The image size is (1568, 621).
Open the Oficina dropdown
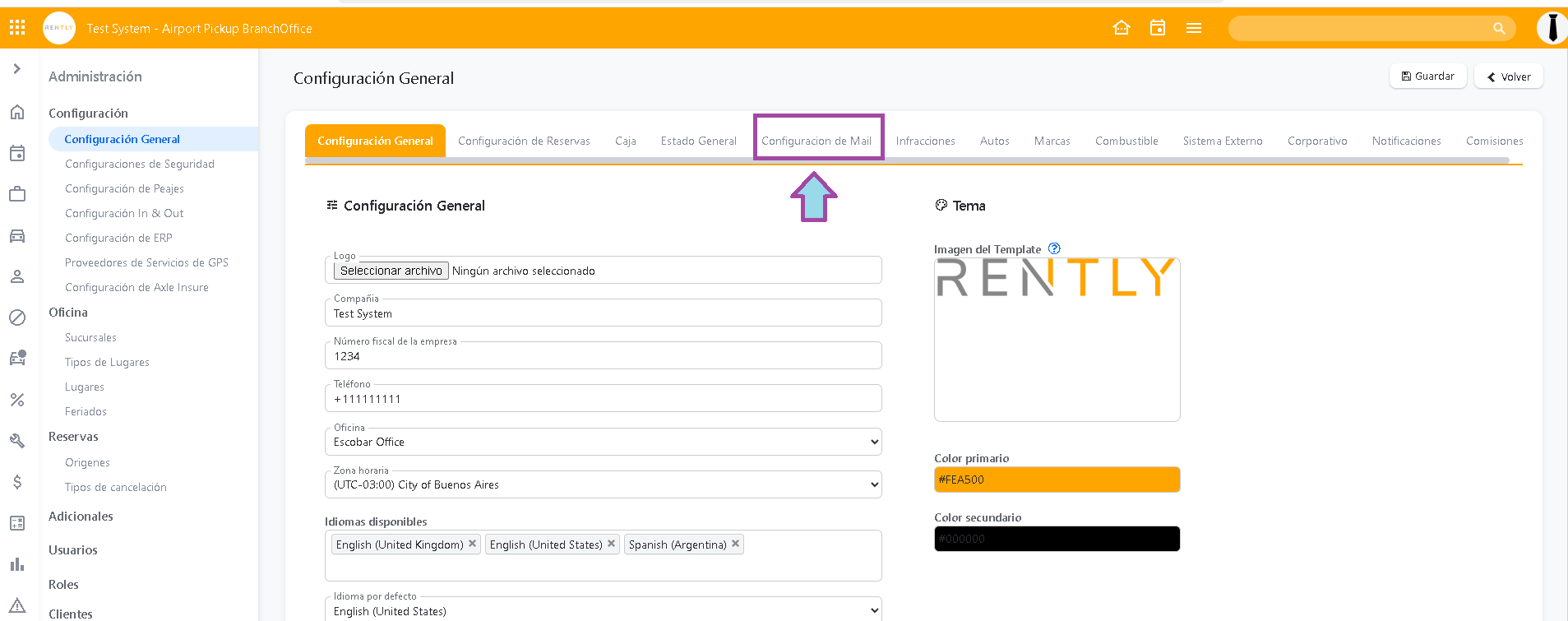603,442
